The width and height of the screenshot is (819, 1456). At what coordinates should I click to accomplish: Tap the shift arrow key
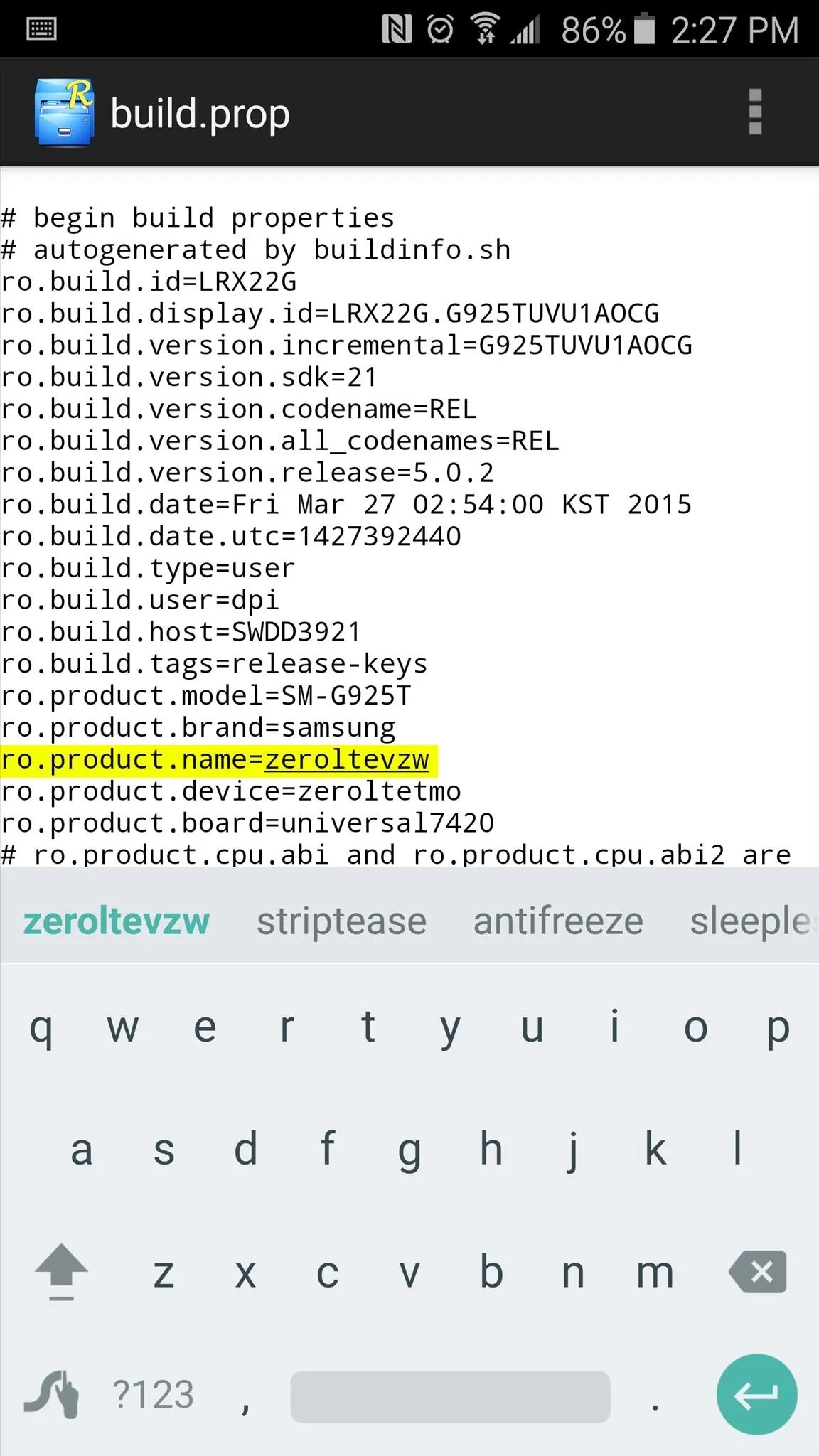coord(61,1272)
